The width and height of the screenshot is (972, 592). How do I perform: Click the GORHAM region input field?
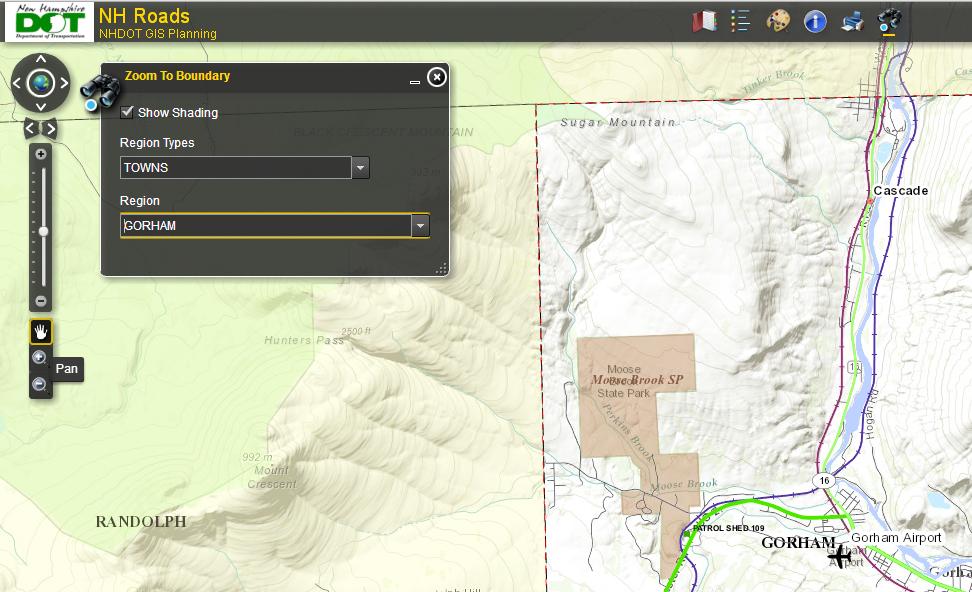[x=266, y=226]
